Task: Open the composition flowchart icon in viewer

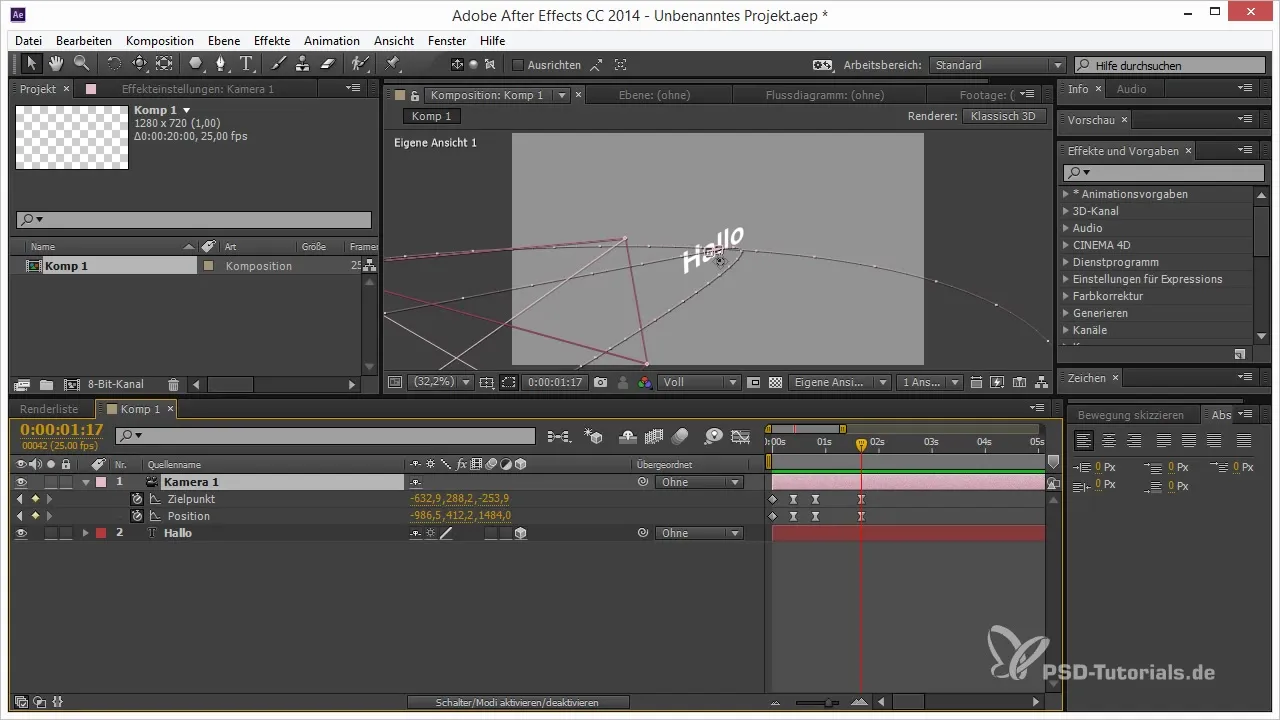Action: tap(1043, 382)
